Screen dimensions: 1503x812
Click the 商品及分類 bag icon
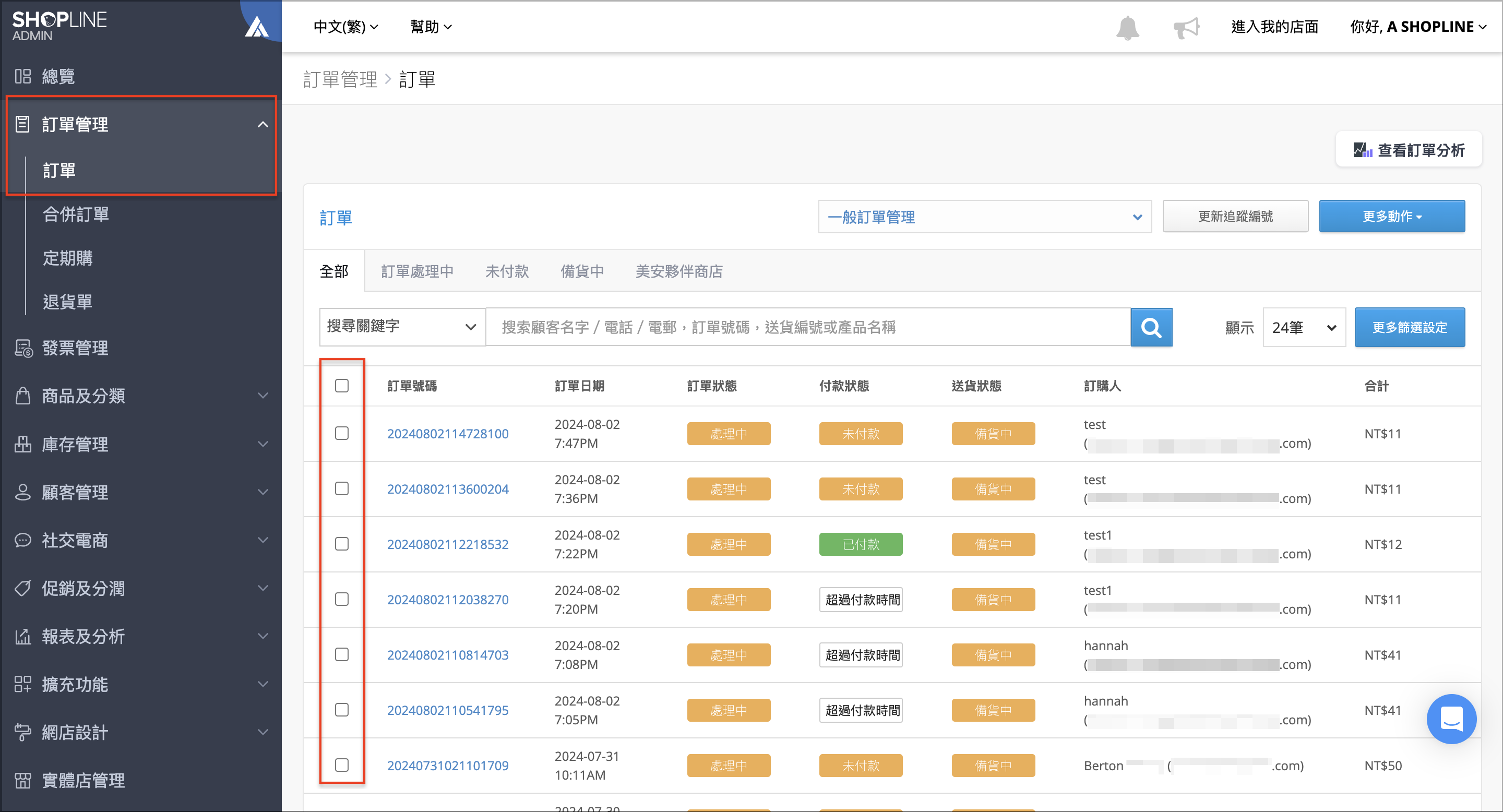click(23, 396)
